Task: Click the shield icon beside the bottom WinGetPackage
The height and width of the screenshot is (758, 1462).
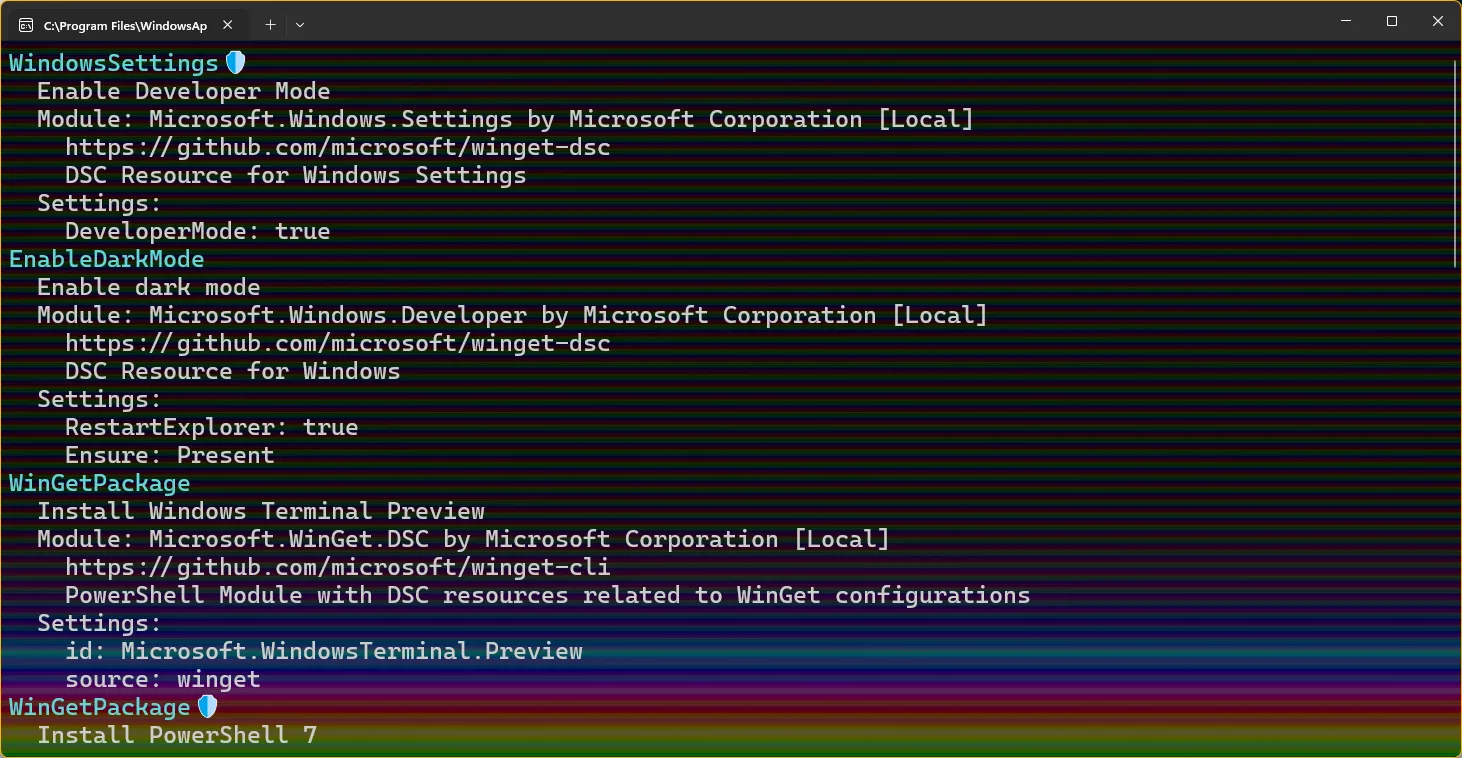Action: [207, 707]
